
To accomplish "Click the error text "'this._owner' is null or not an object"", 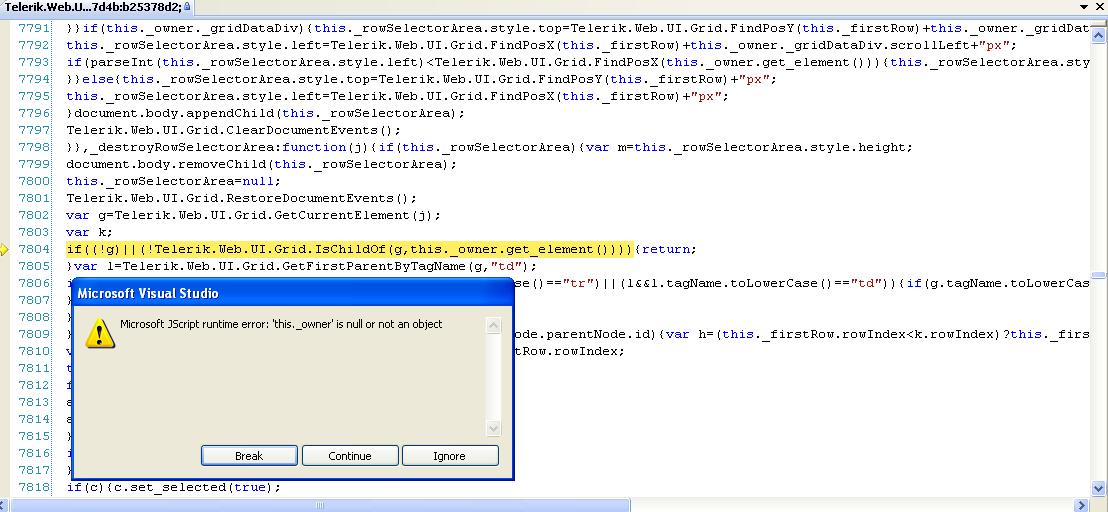I will tap(358, 324).
